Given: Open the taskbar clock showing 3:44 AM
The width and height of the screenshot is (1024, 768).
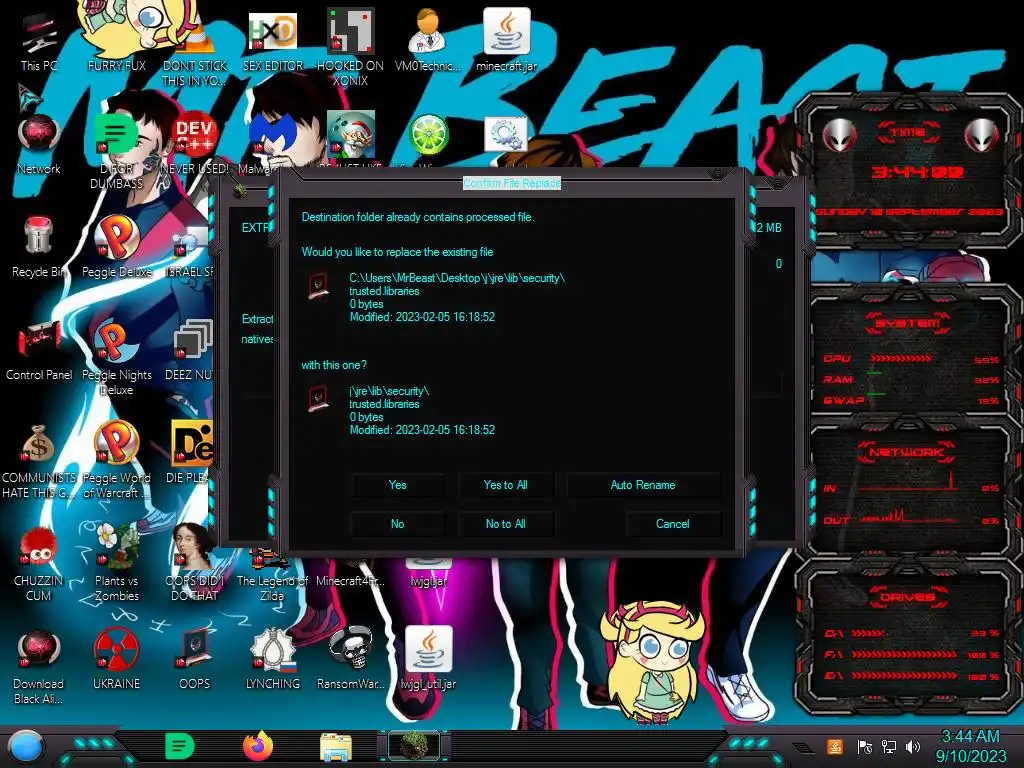Looking at the screenshot, I should click(970, 746).
